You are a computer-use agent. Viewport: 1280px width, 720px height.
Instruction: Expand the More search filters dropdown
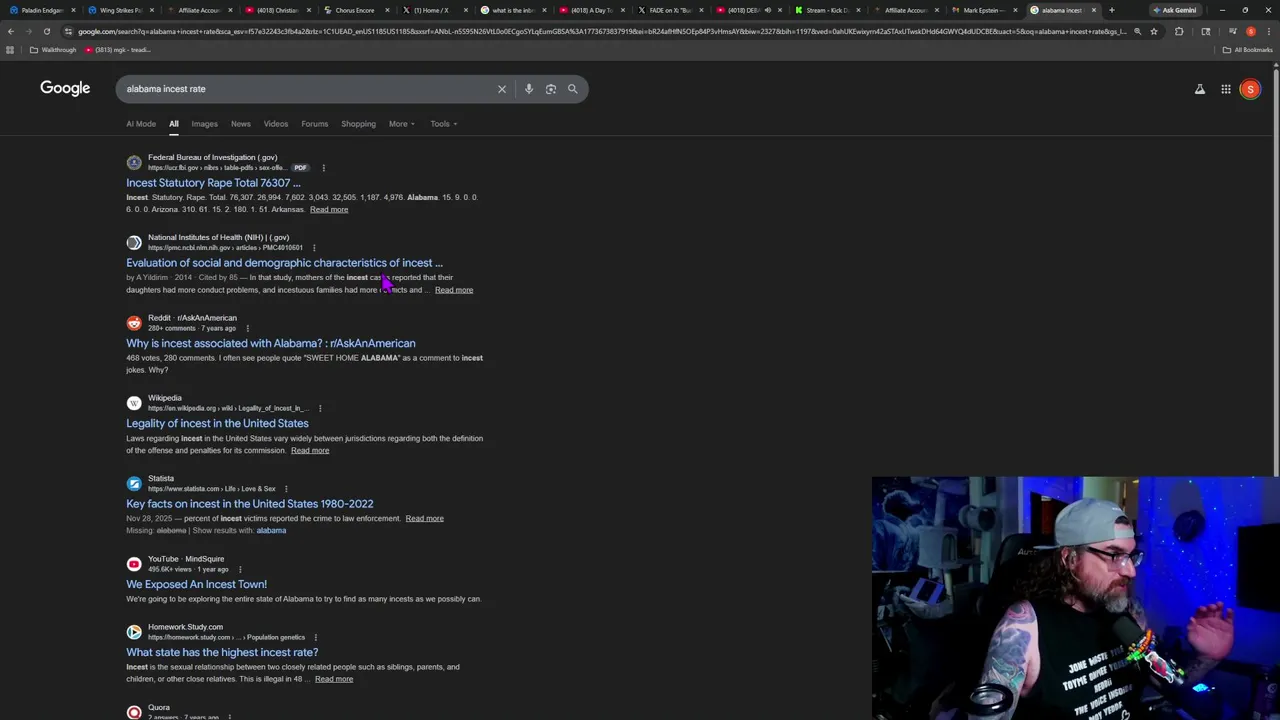[x=402, y=124]
